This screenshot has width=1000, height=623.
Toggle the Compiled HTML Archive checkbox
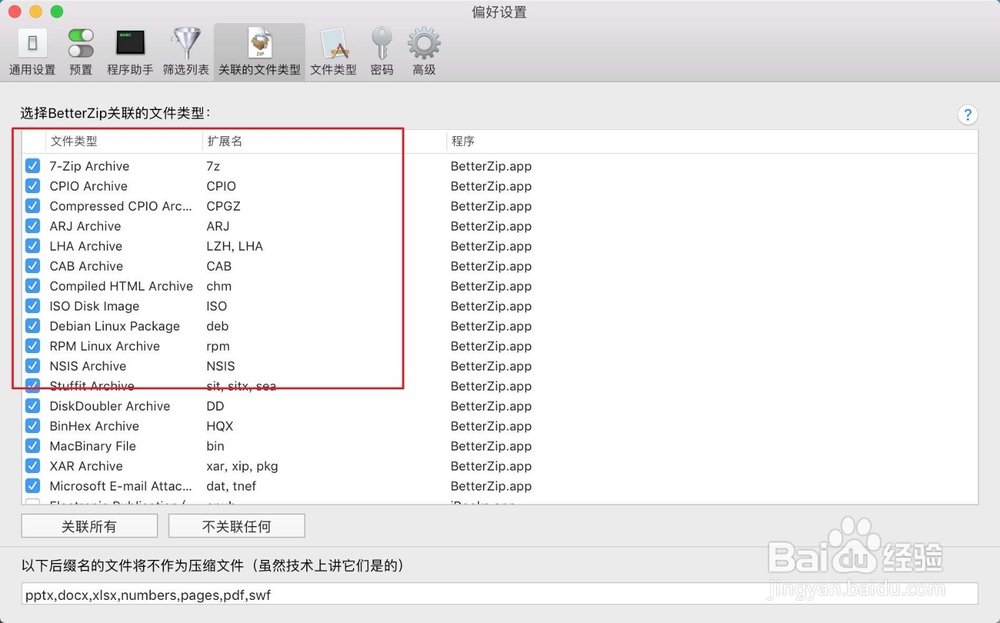(33, 286)
